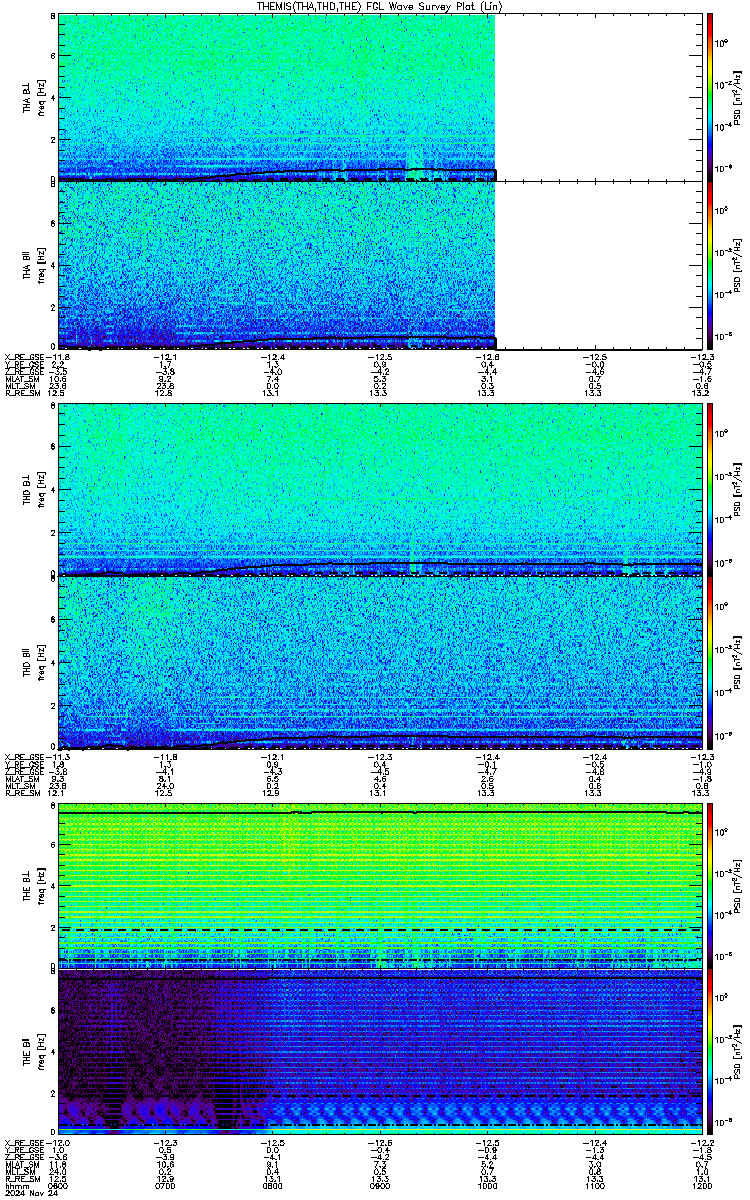The height and width of the screenshot is (1200, 750).
Task: Click the plot title THEMIS FGL Wave Survey Plot
Action: 380,6
